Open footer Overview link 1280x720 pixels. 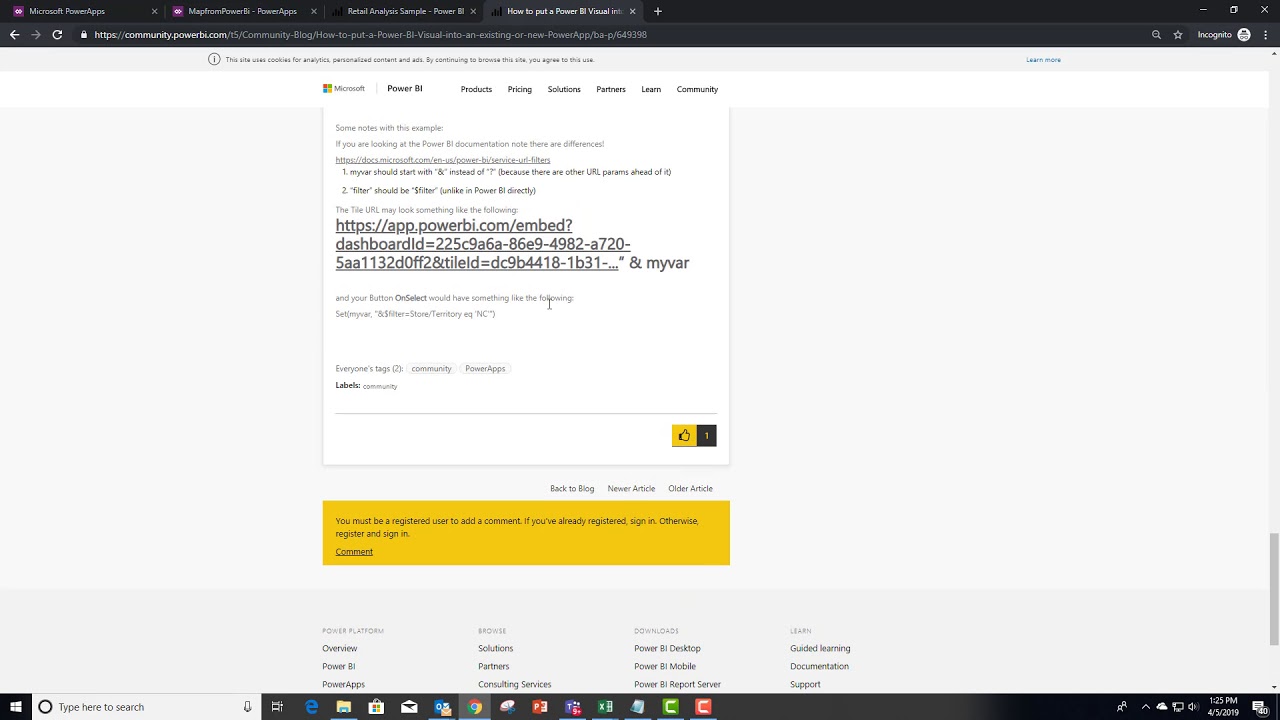tap(339, 648)
